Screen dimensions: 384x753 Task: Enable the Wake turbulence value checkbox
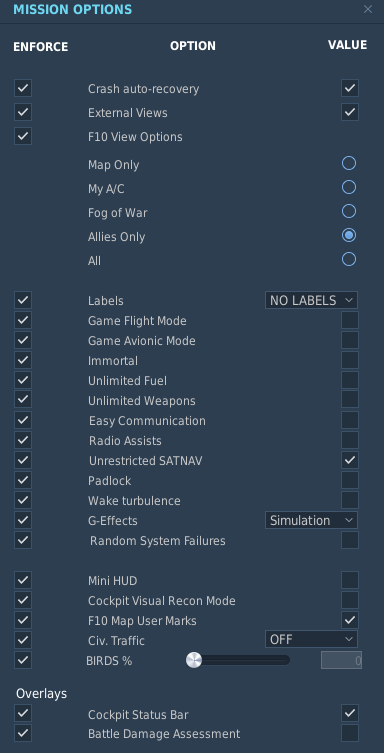pos(350,500)
